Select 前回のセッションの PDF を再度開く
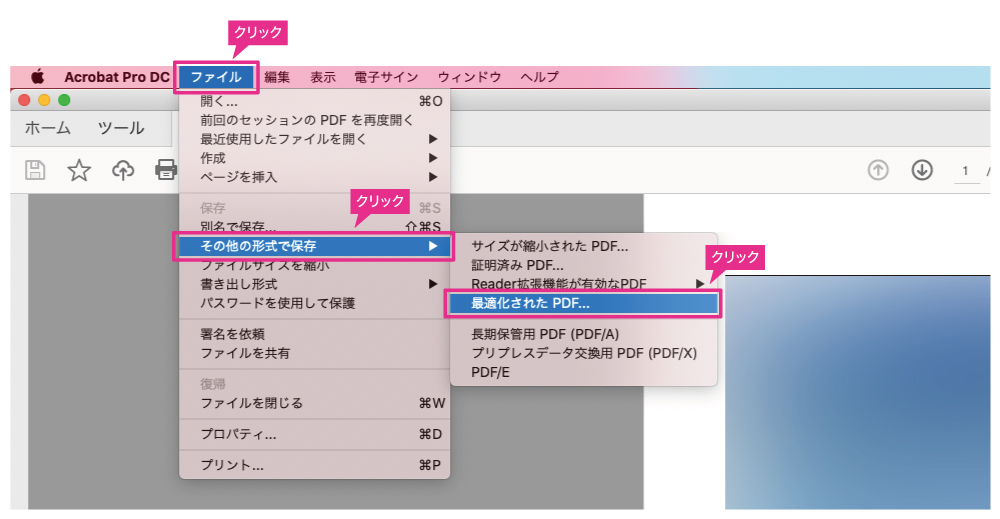Viewport: 1000px width, 519px height. click(314, 120)
